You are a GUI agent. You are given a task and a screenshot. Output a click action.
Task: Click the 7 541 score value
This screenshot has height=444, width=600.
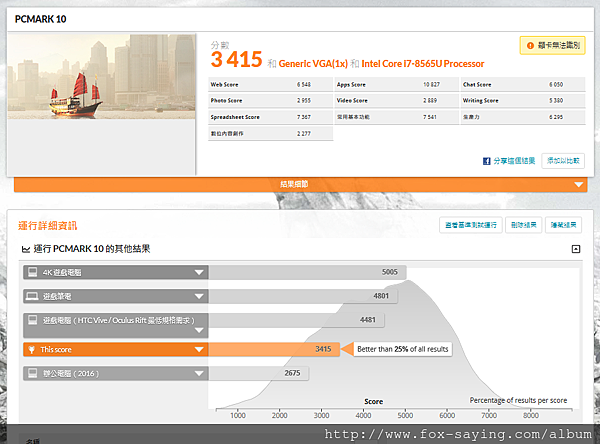click(x=430, y=117)
